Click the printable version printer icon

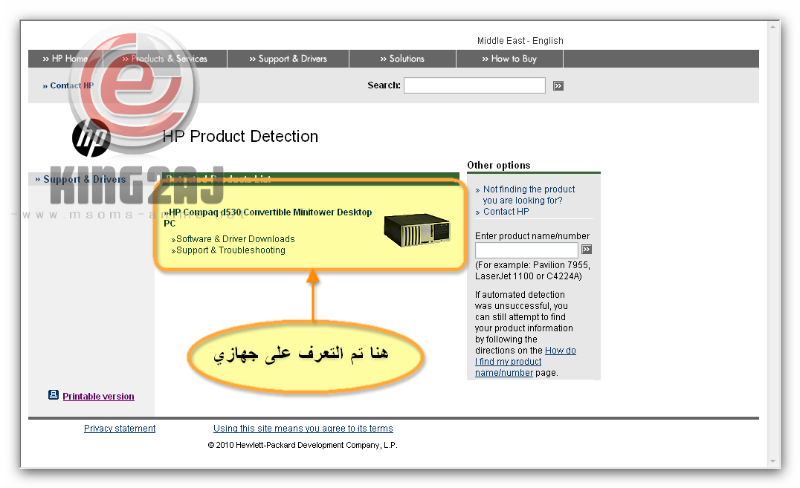point(53,395)
